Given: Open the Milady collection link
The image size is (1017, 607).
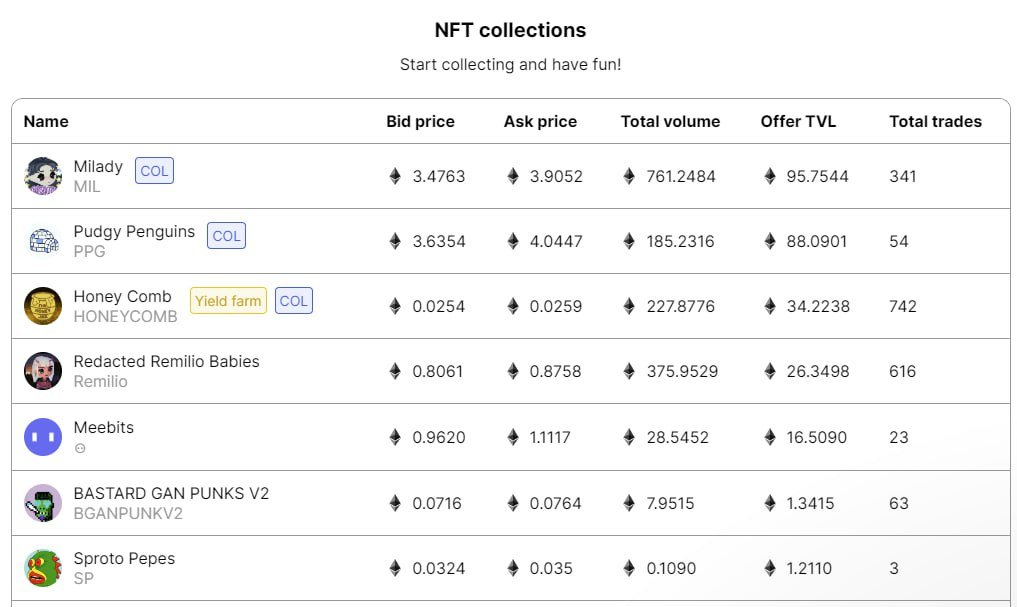Looking at the screenshot, I should click(98, 166).
